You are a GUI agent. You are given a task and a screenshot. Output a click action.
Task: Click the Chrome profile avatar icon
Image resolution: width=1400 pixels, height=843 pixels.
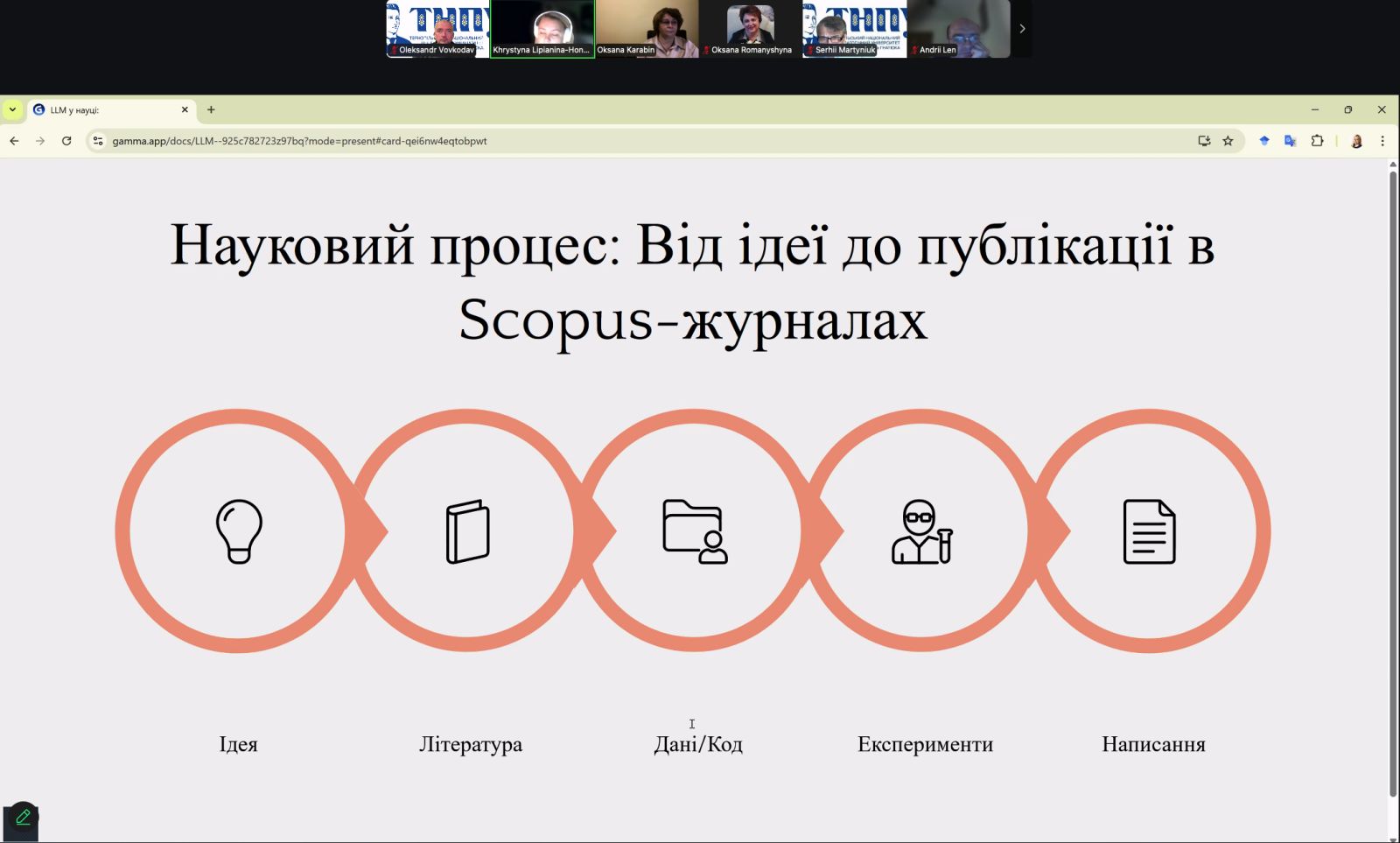click(x=1357, y=140)
